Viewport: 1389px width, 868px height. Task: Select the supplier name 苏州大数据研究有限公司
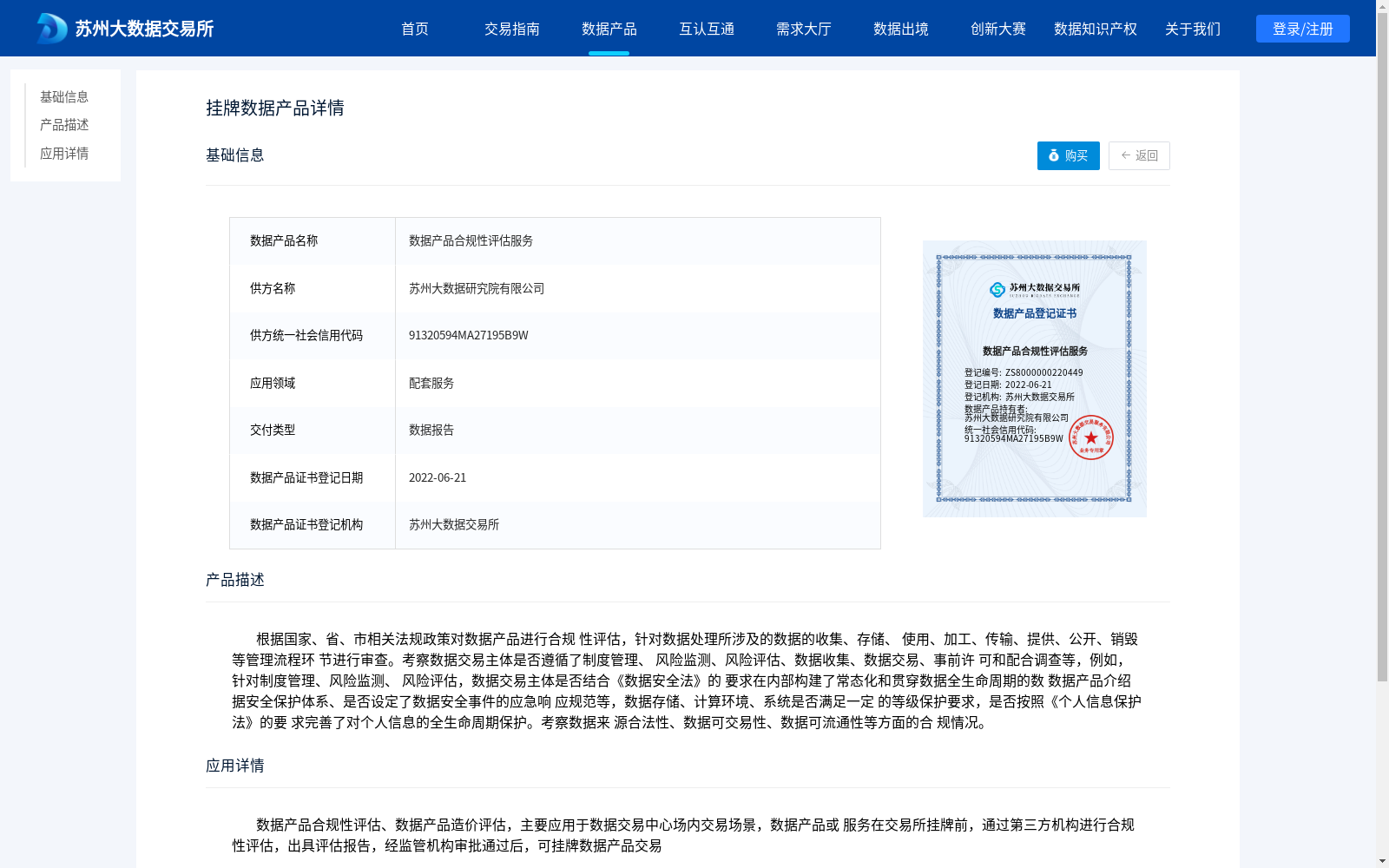pyautogui.click(x=477, y=288)
